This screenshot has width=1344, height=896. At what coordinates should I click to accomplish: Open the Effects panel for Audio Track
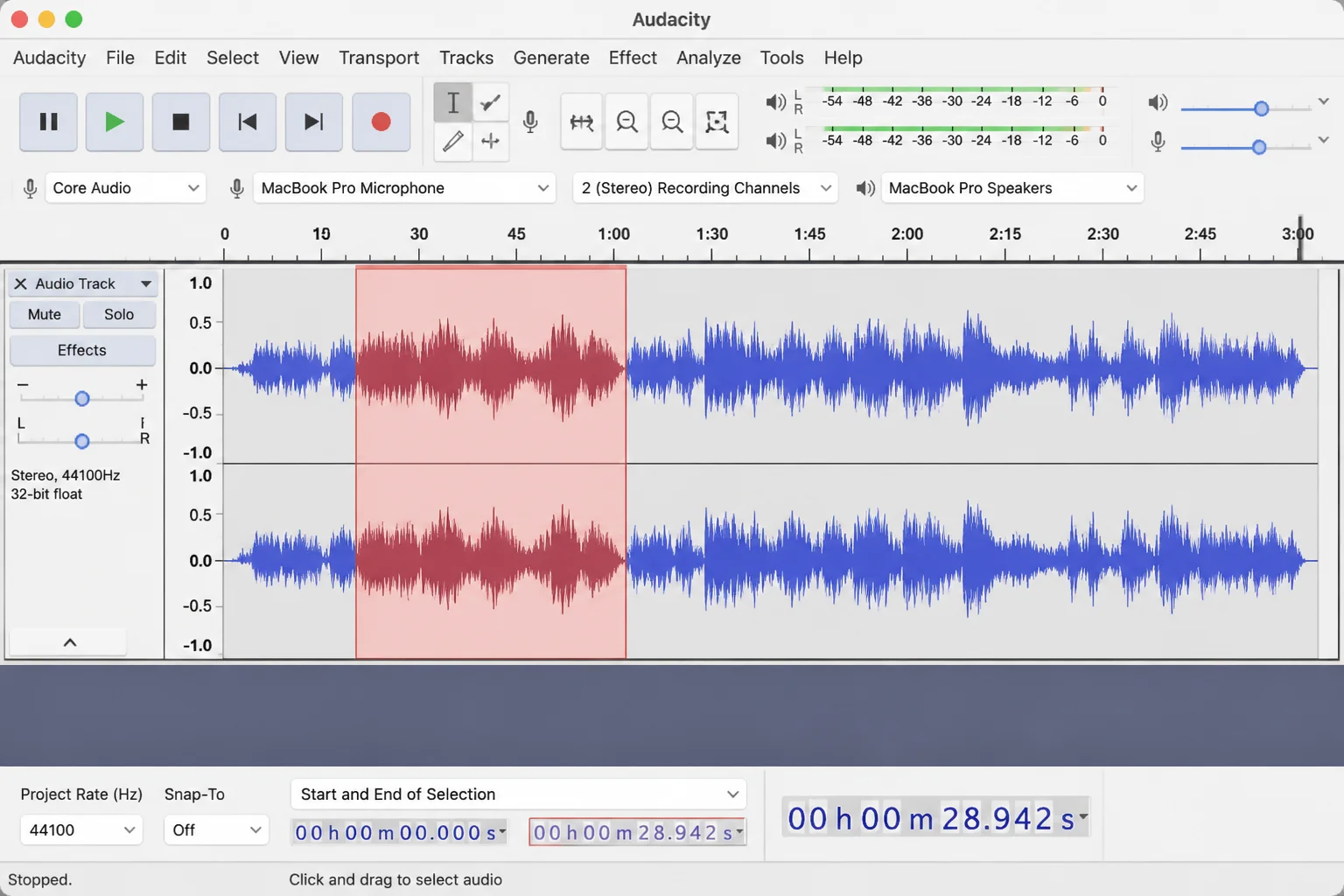point(82,350)
